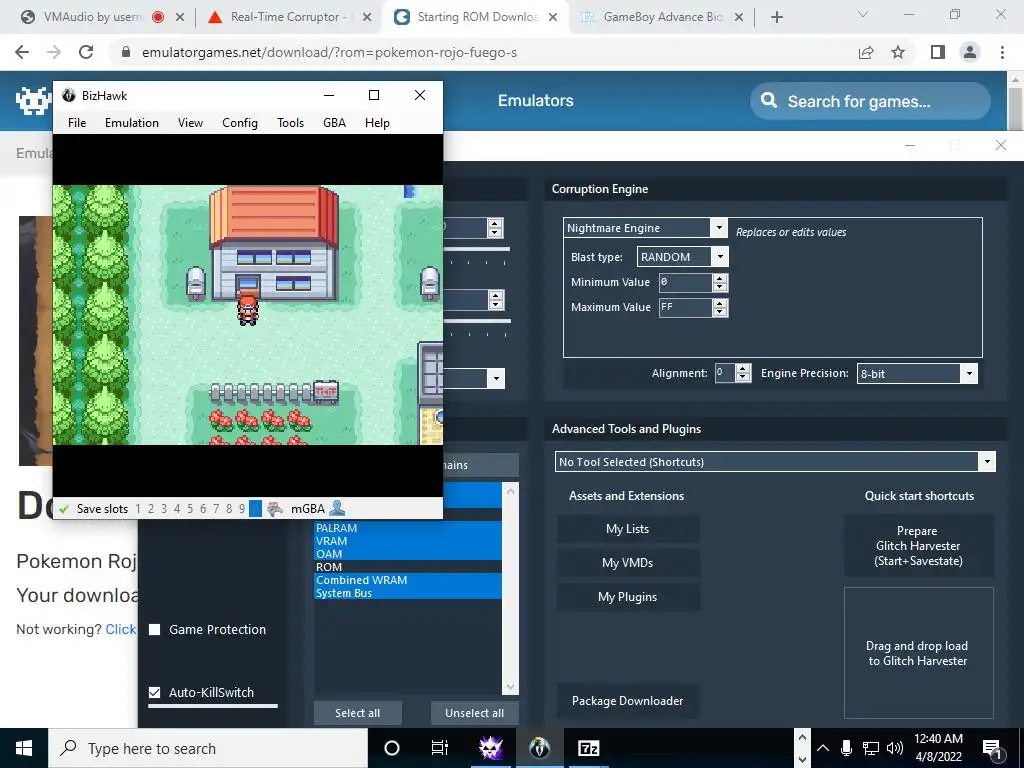Open My Lists
Screen dimensions: 1024x768
(x=628, y=529)
